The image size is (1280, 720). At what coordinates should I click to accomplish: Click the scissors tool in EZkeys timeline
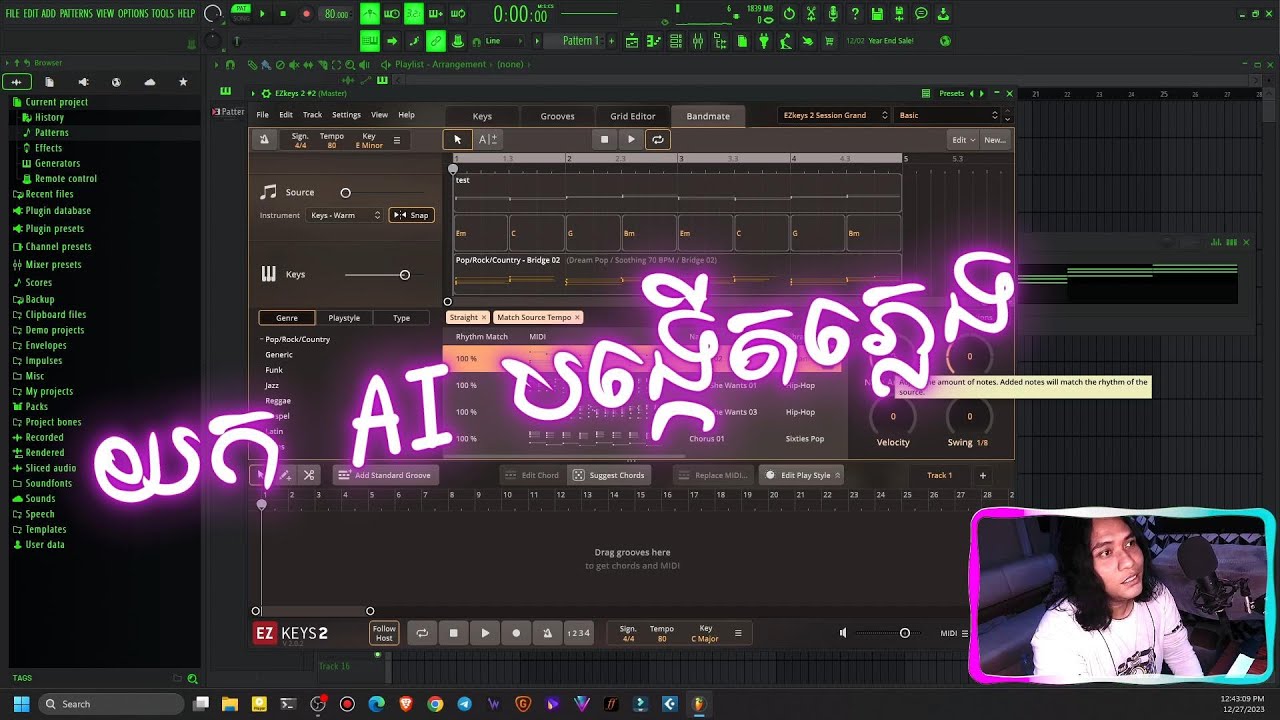tap(309, 475)
